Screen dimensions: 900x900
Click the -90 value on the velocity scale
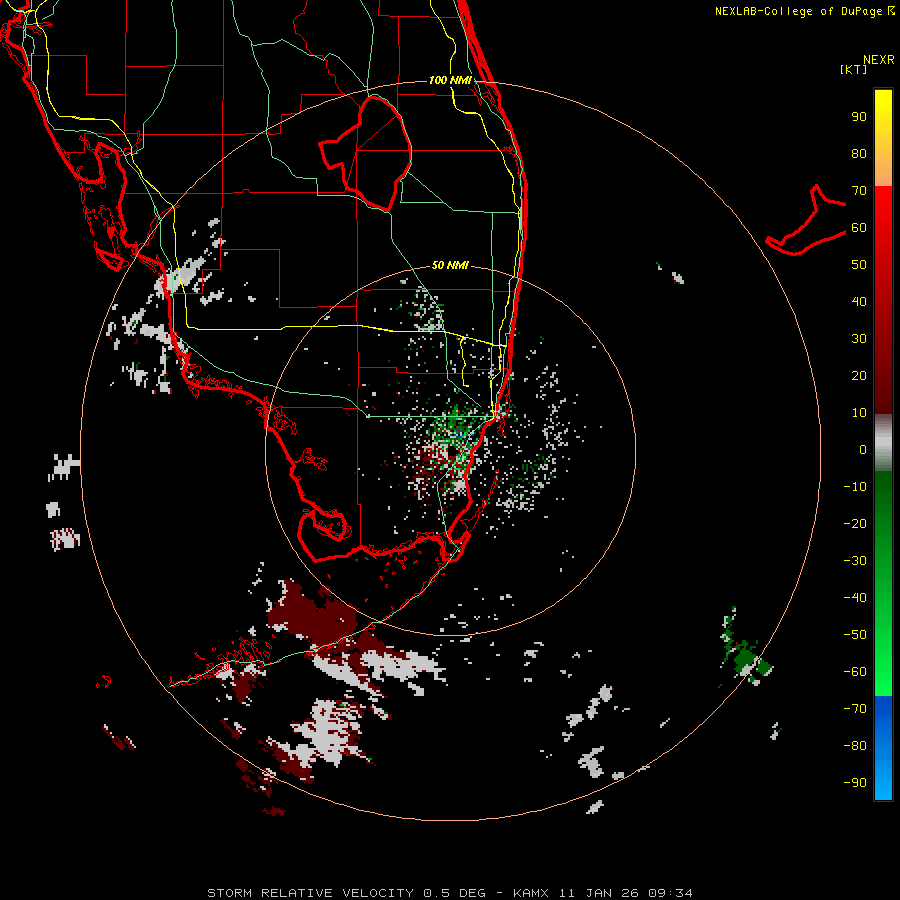click(x=855, y=783)
